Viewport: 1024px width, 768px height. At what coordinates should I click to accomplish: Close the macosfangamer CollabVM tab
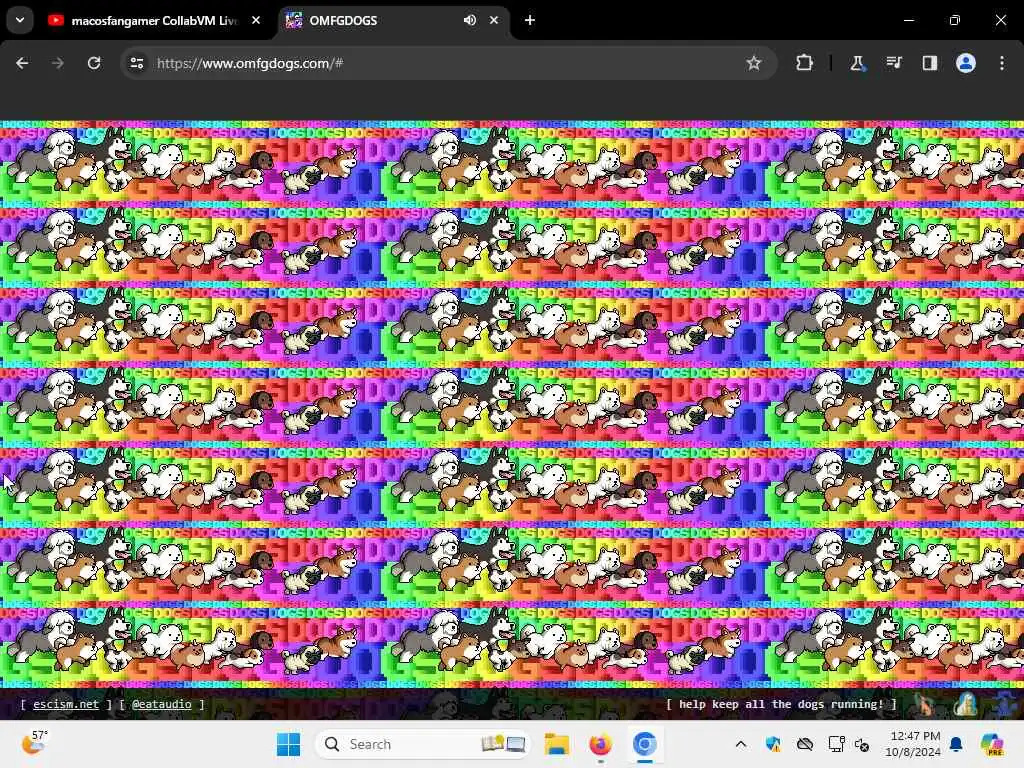click(256, 20)
